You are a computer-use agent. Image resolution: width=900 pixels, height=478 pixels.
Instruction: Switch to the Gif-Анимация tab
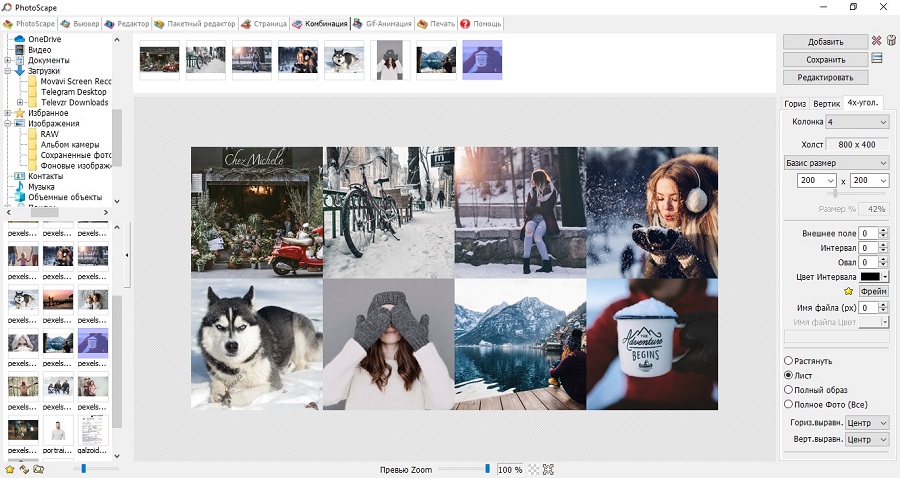point(382,24)
